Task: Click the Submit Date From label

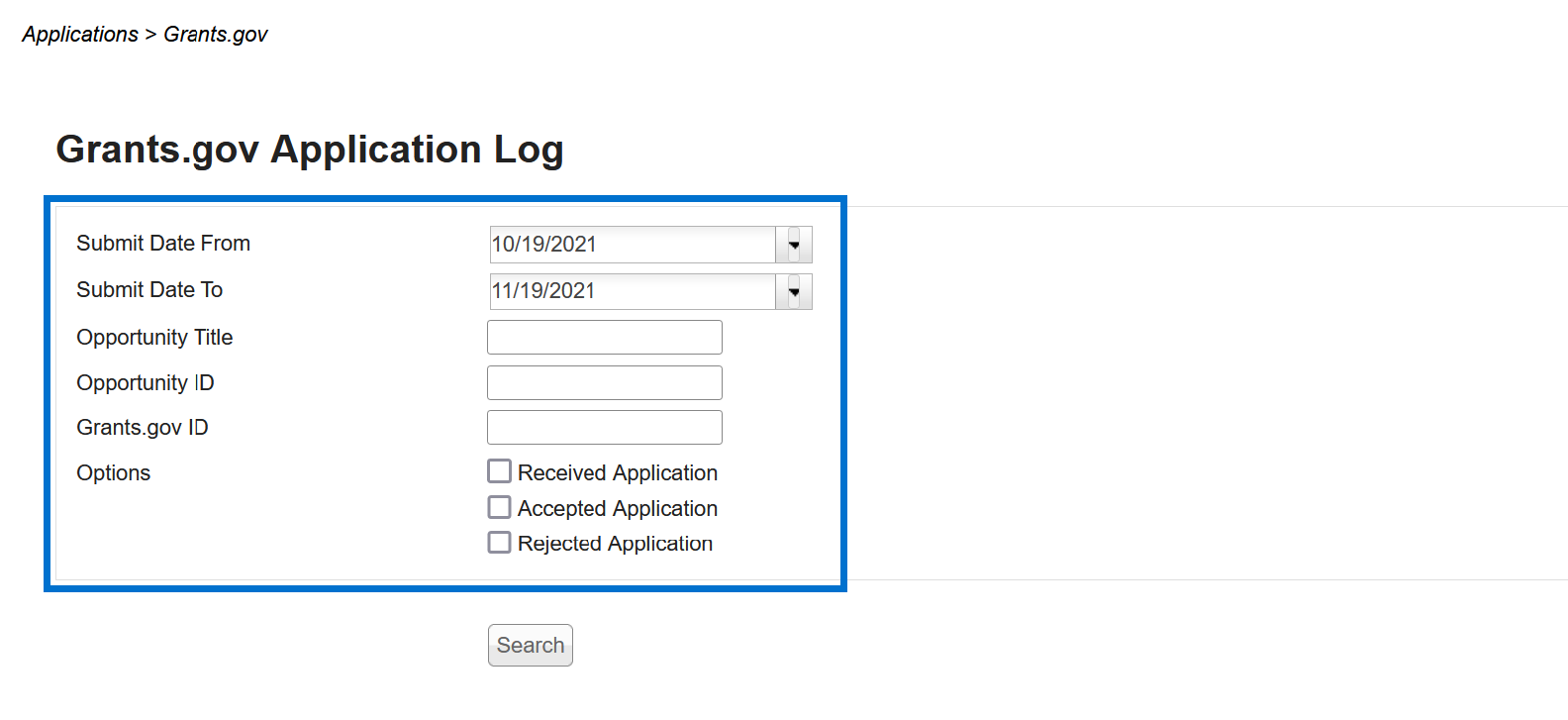Action: point(163,243)
